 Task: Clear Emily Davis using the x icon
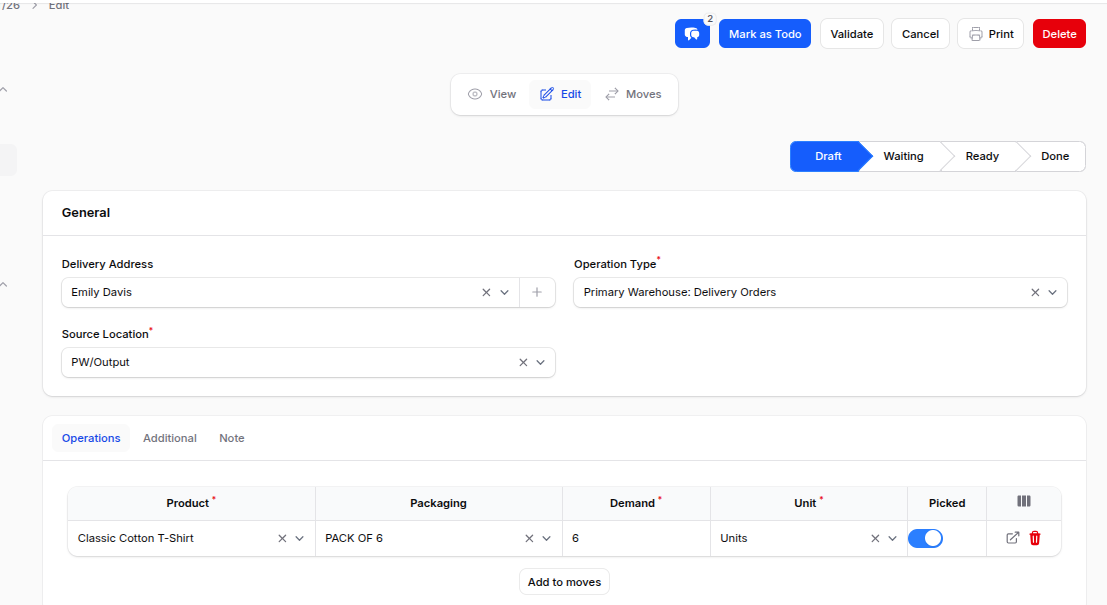(485, 292)
